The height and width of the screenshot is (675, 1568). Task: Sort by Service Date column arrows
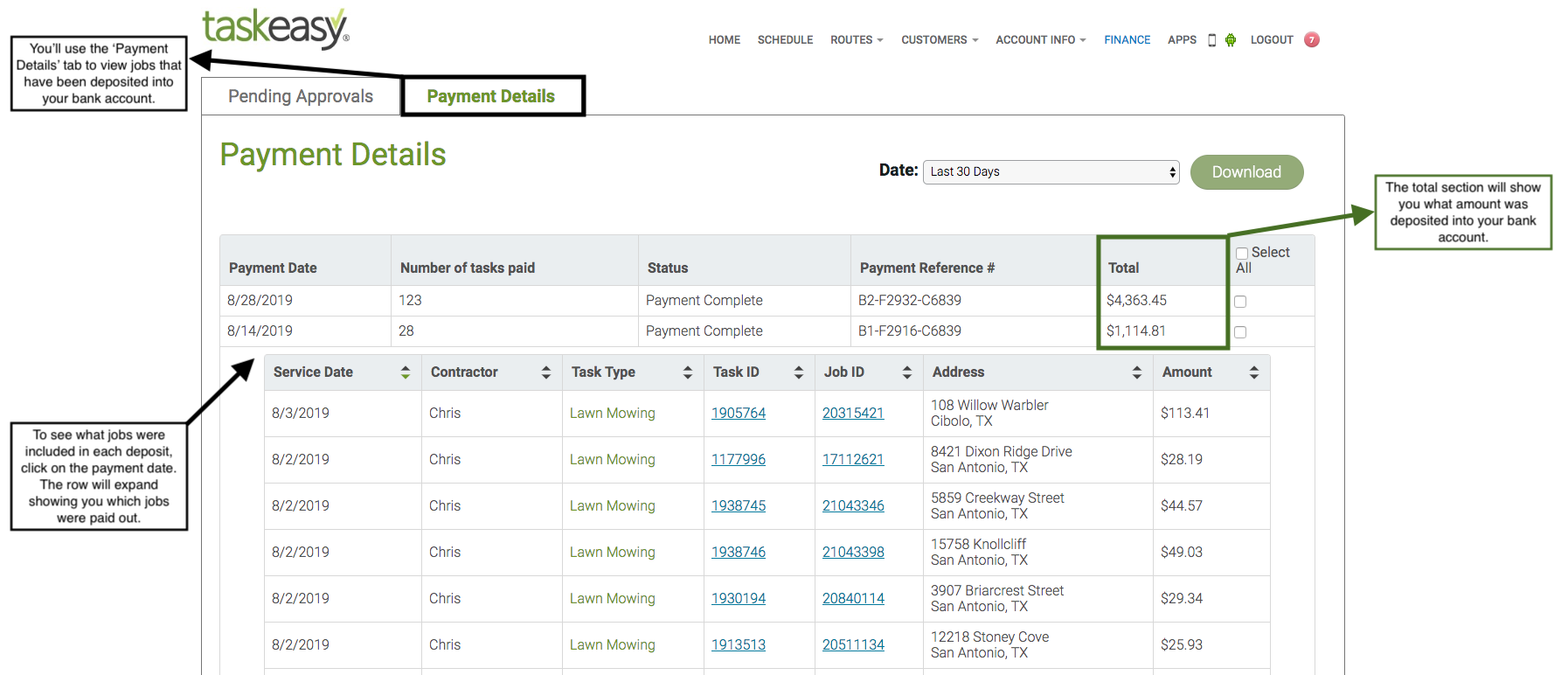(406, 372)
